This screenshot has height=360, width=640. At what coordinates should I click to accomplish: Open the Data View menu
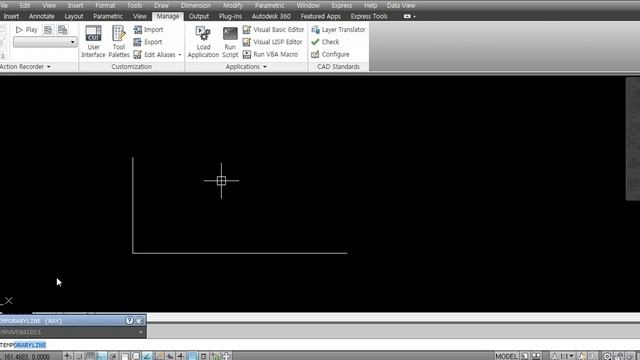pos(401,5)
